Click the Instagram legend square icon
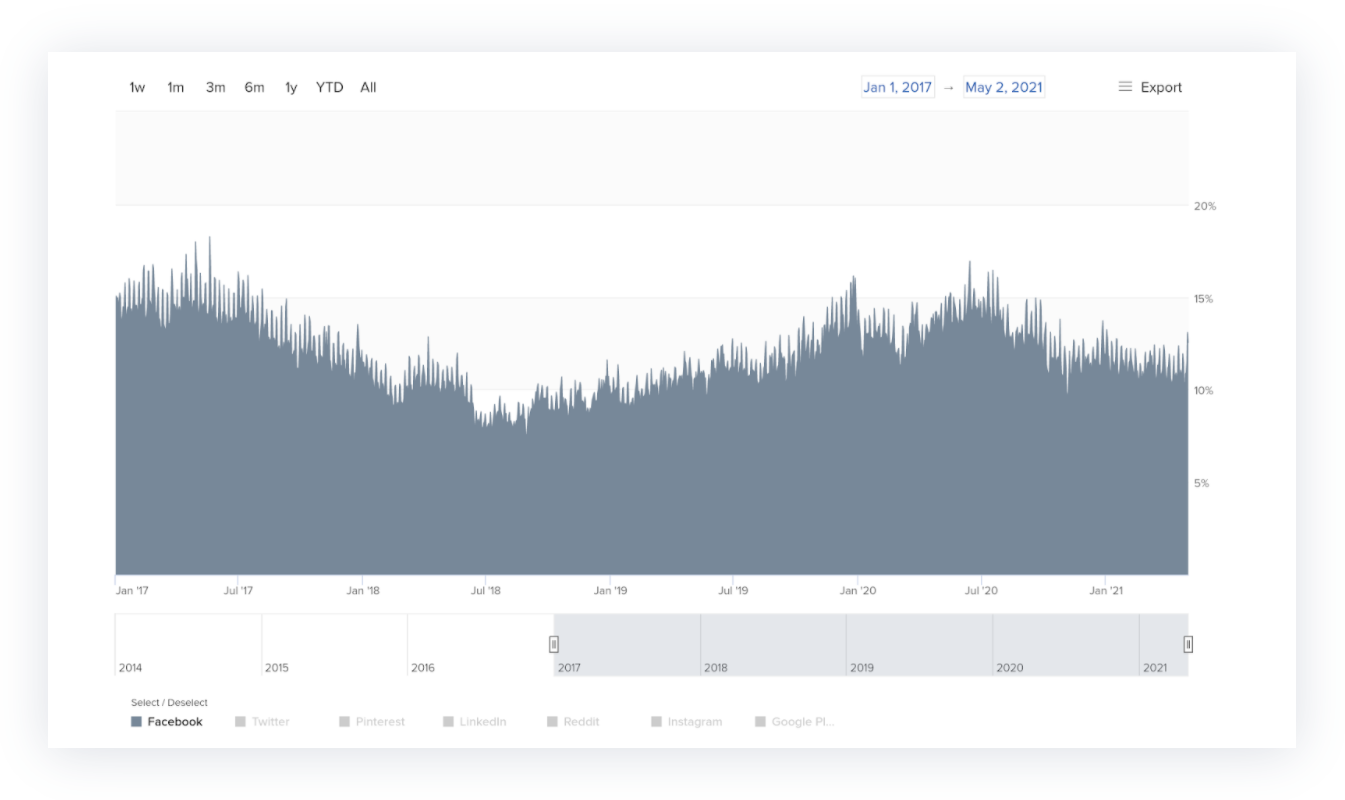The image size is (1345, 800). (x=657, y=722)
